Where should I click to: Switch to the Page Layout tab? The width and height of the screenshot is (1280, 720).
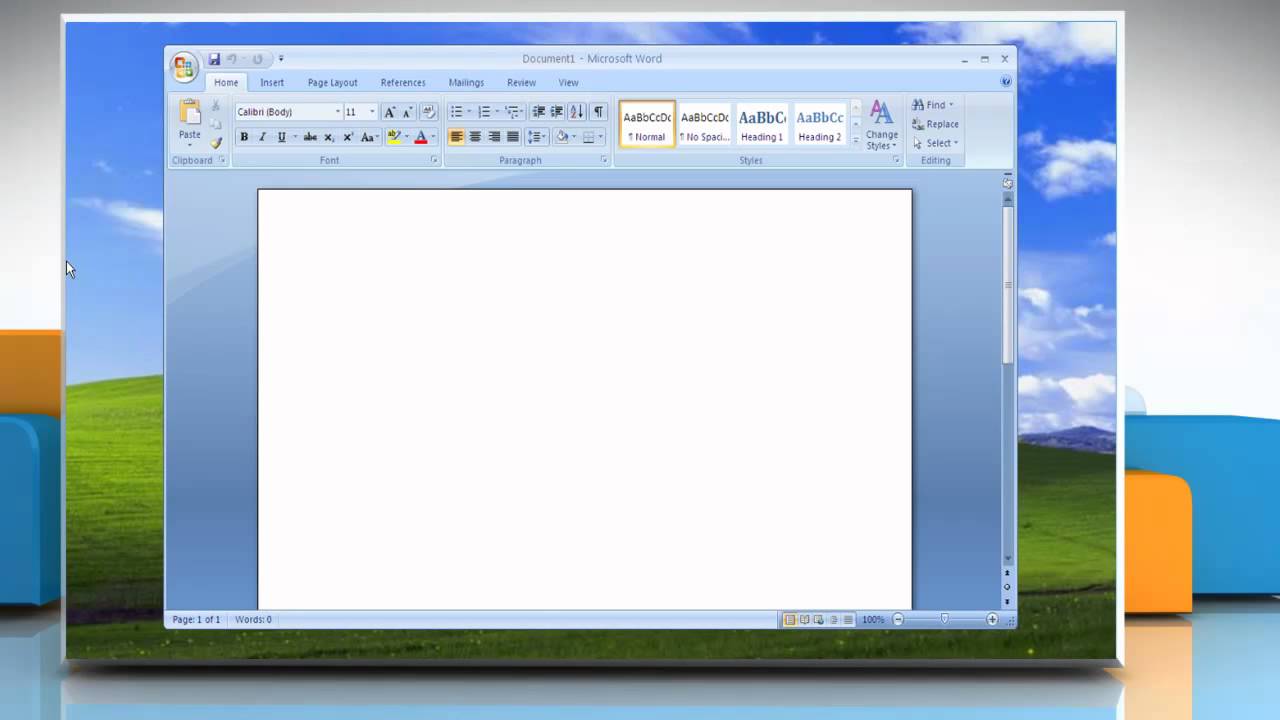[332, 83]
